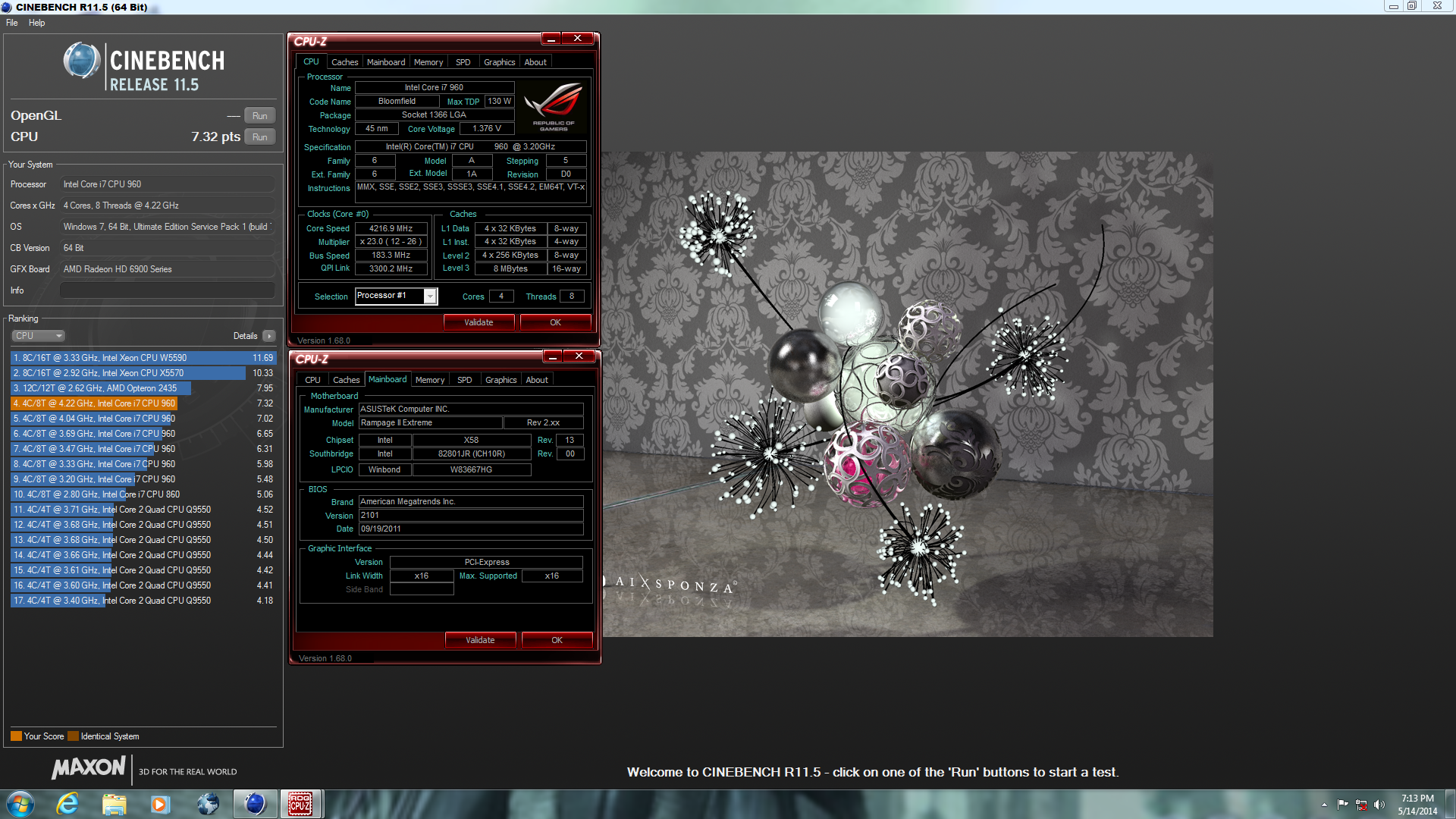Select ranking row i7 CPU 860
The height and width of the screenshot is (819, 1456).
[143, 494]
